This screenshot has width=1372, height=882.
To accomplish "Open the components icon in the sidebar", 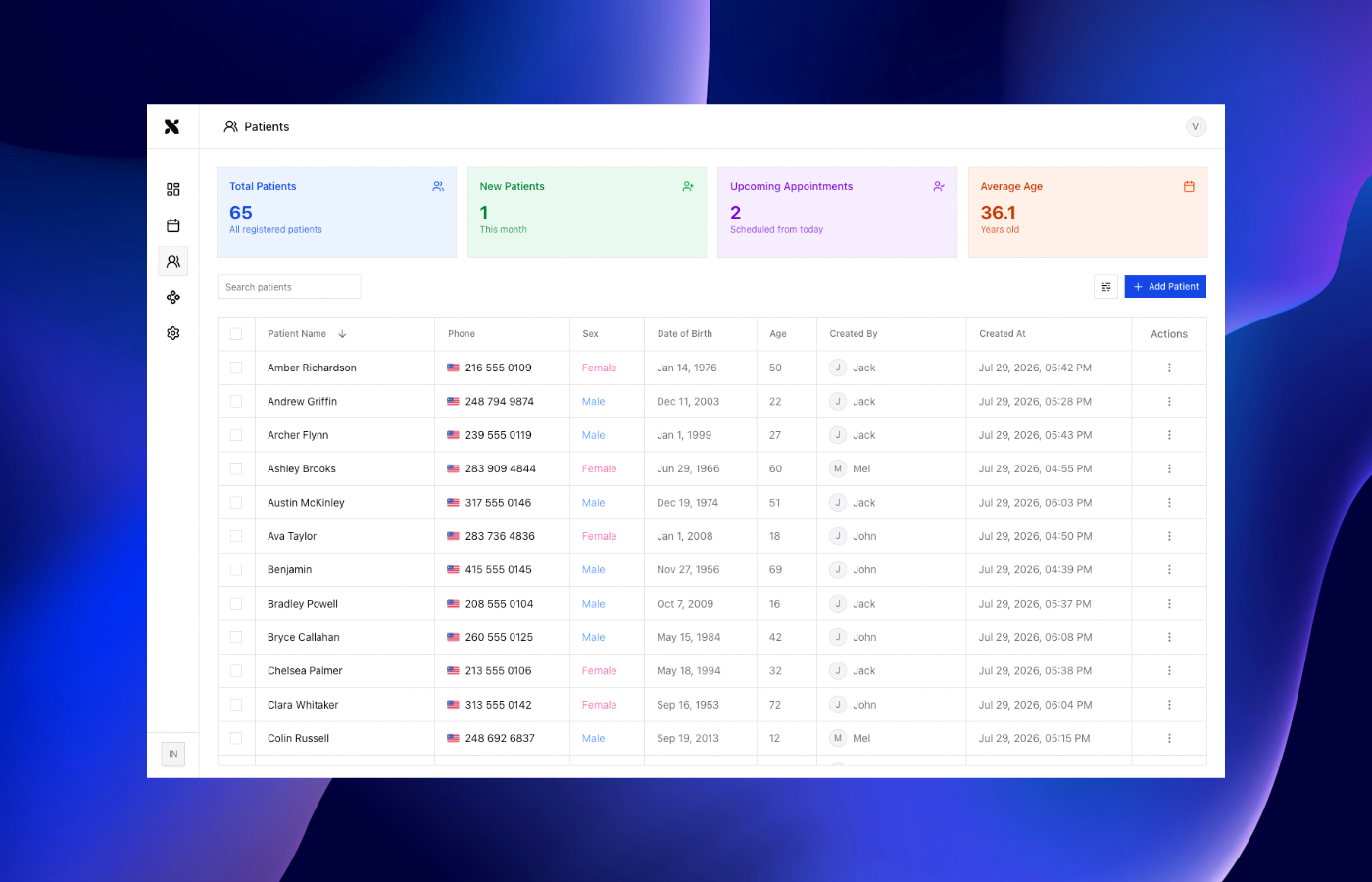I will (173, 297).
